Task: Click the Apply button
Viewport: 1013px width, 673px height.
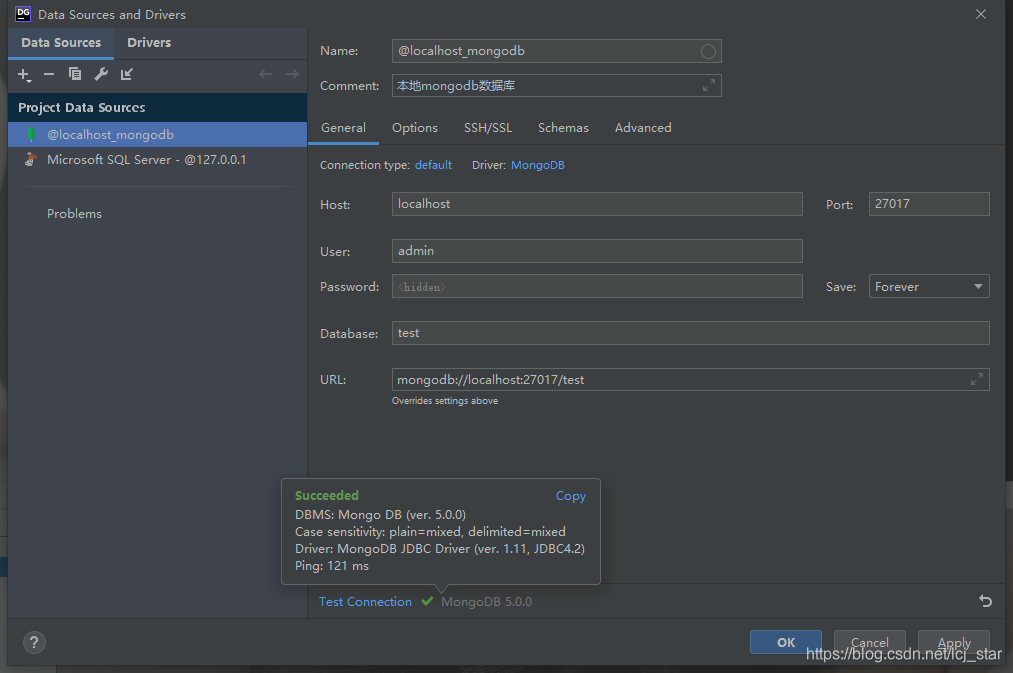Action: tap(954, 642)
